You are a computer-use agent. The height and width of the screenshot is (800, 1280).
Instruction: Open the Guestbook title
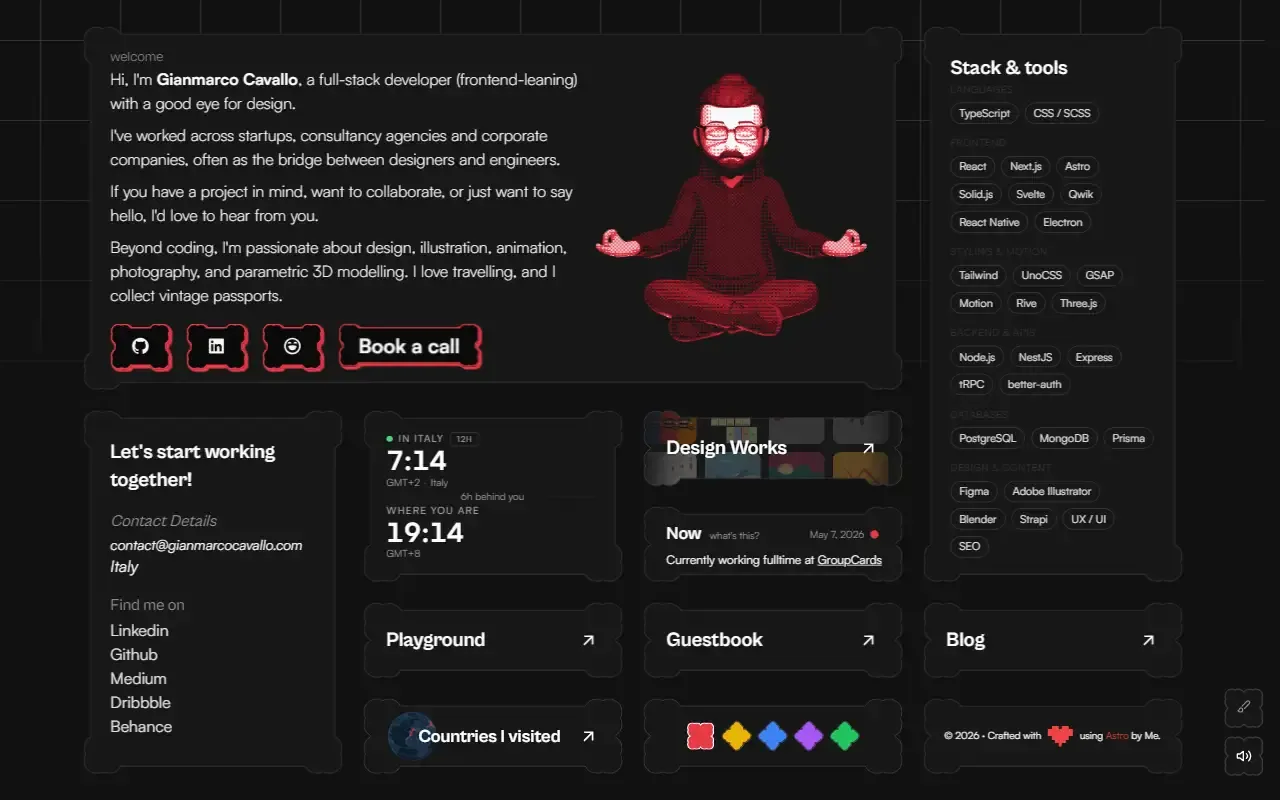[x=714, y=640]
